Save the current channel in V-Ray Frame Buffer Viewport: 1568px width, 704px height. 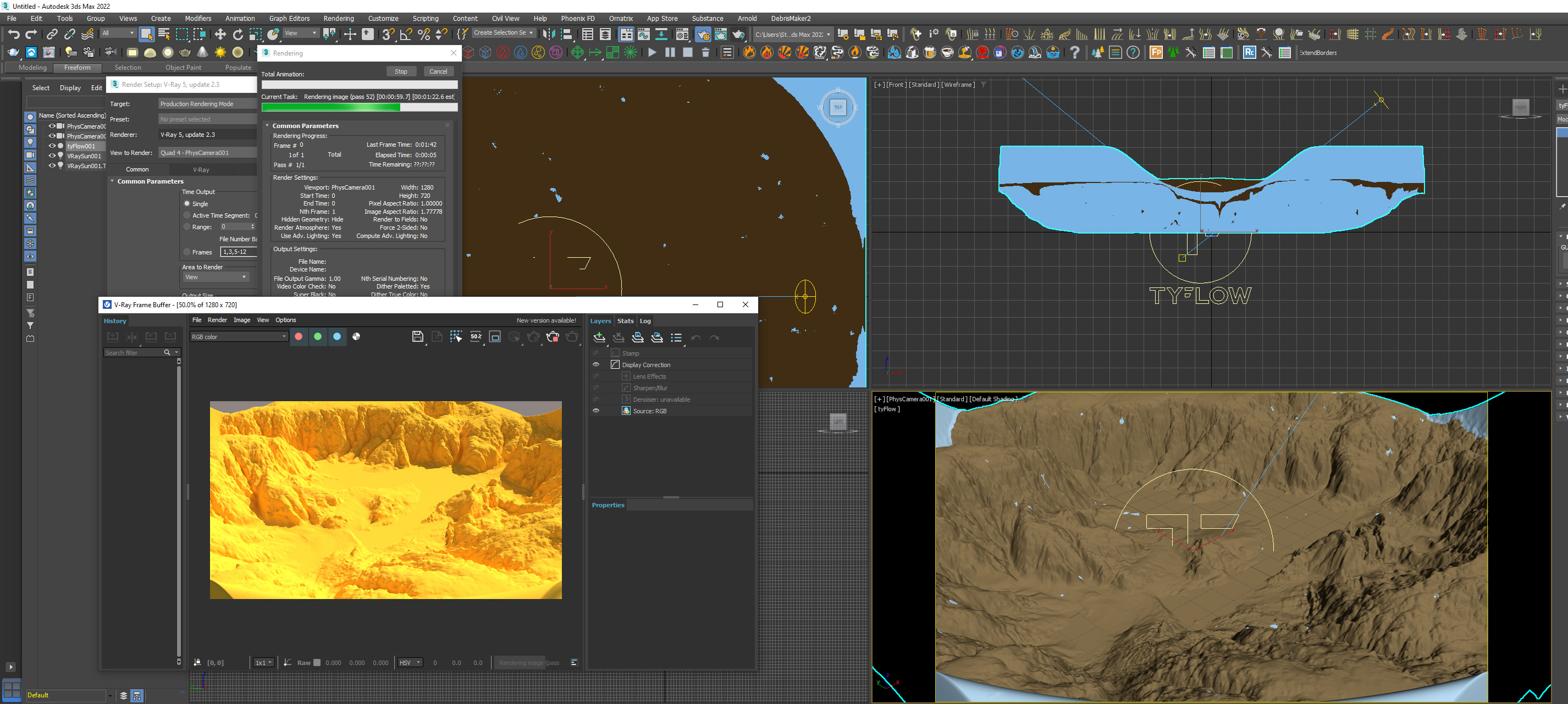(x=417, y=336)
